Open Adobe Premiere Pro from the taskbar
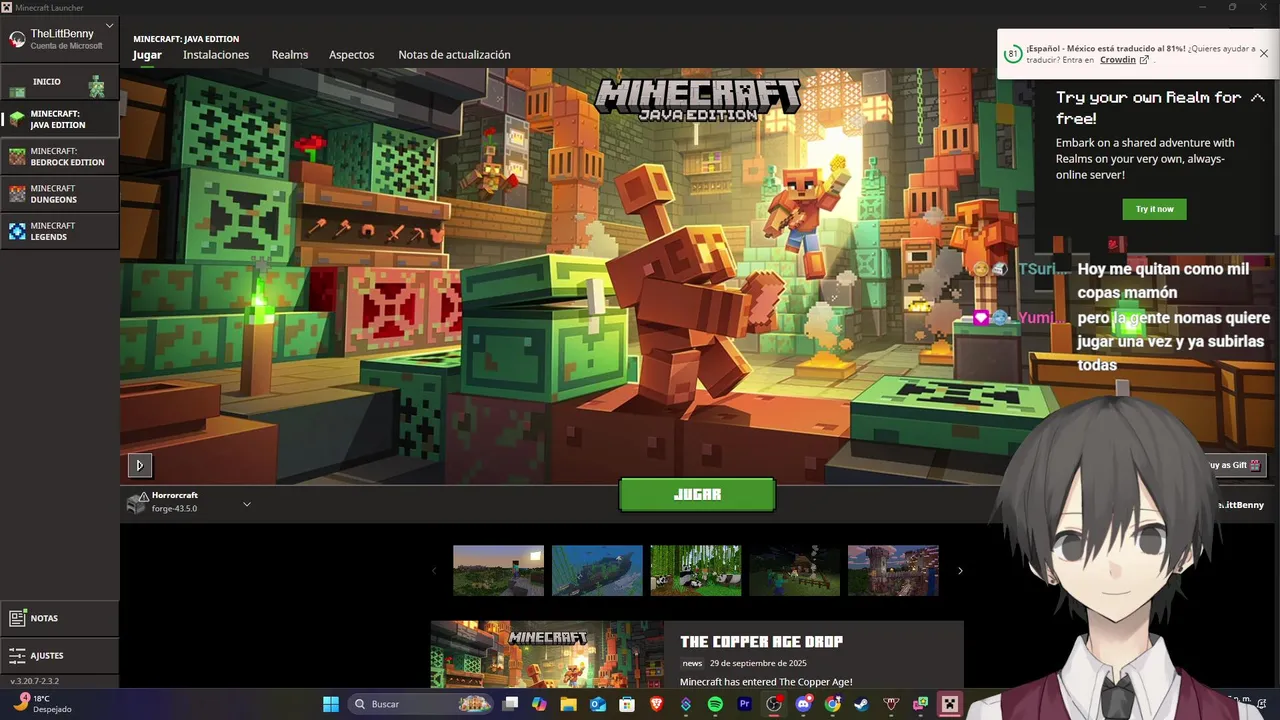The width and height of the screenshot is (1280, 720). (x=744, y=704)
